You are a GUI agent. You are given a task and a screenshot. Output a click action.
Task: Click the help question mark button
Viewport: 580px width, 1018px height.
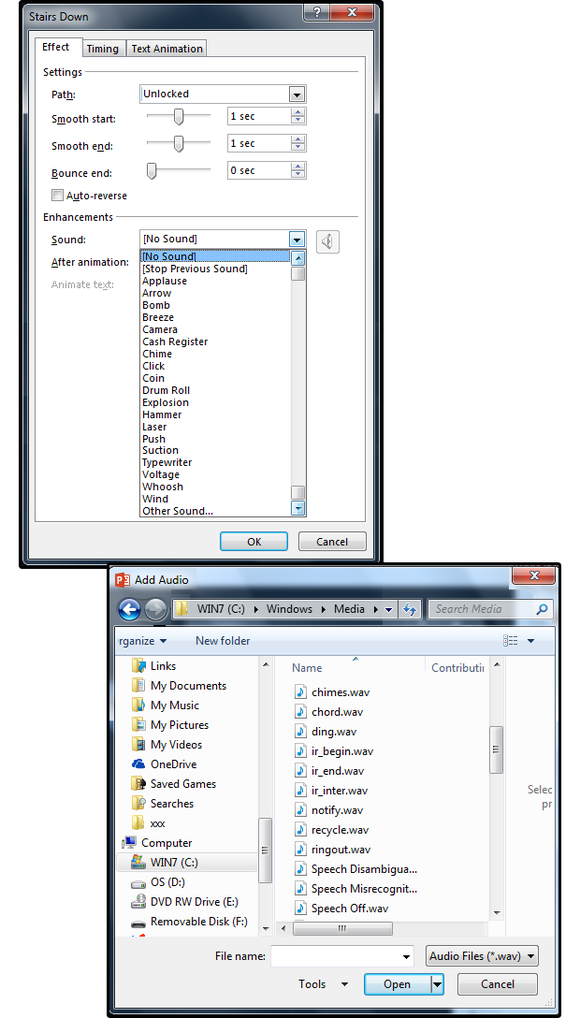[x=316, y=11]
